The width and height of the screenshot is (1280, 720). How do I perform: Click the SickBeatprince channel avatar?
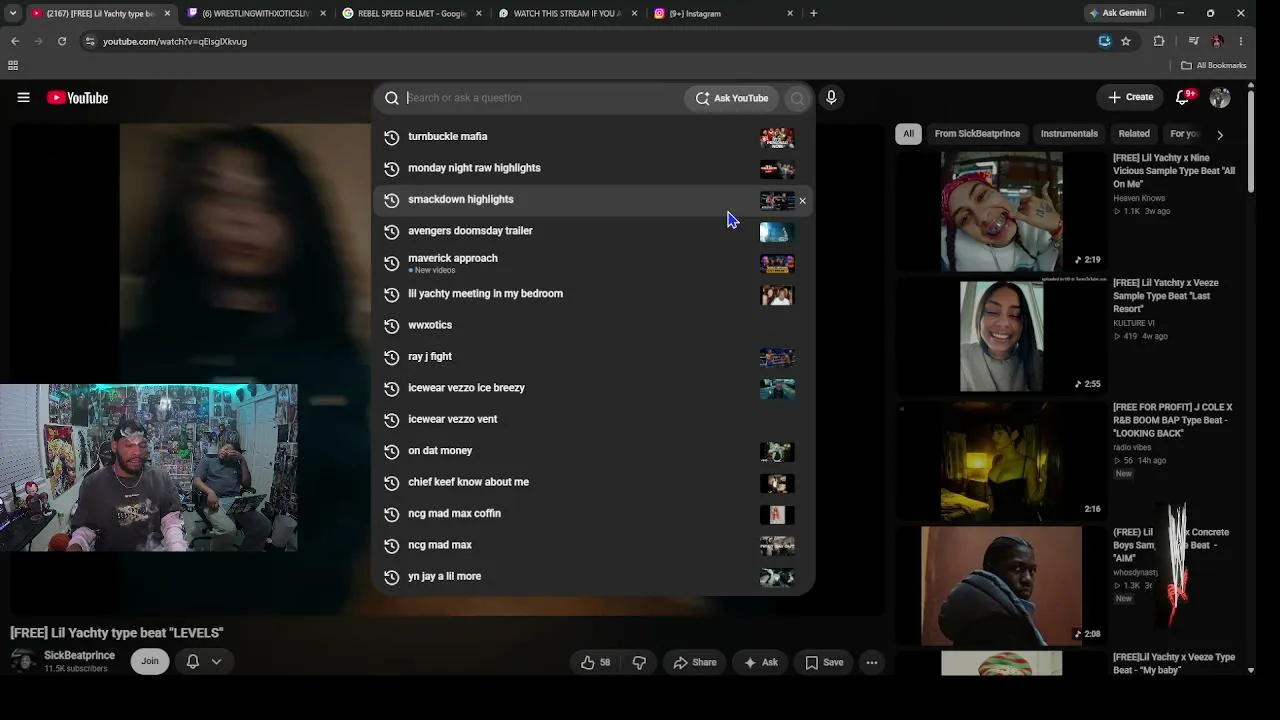(x=23, y=661)
